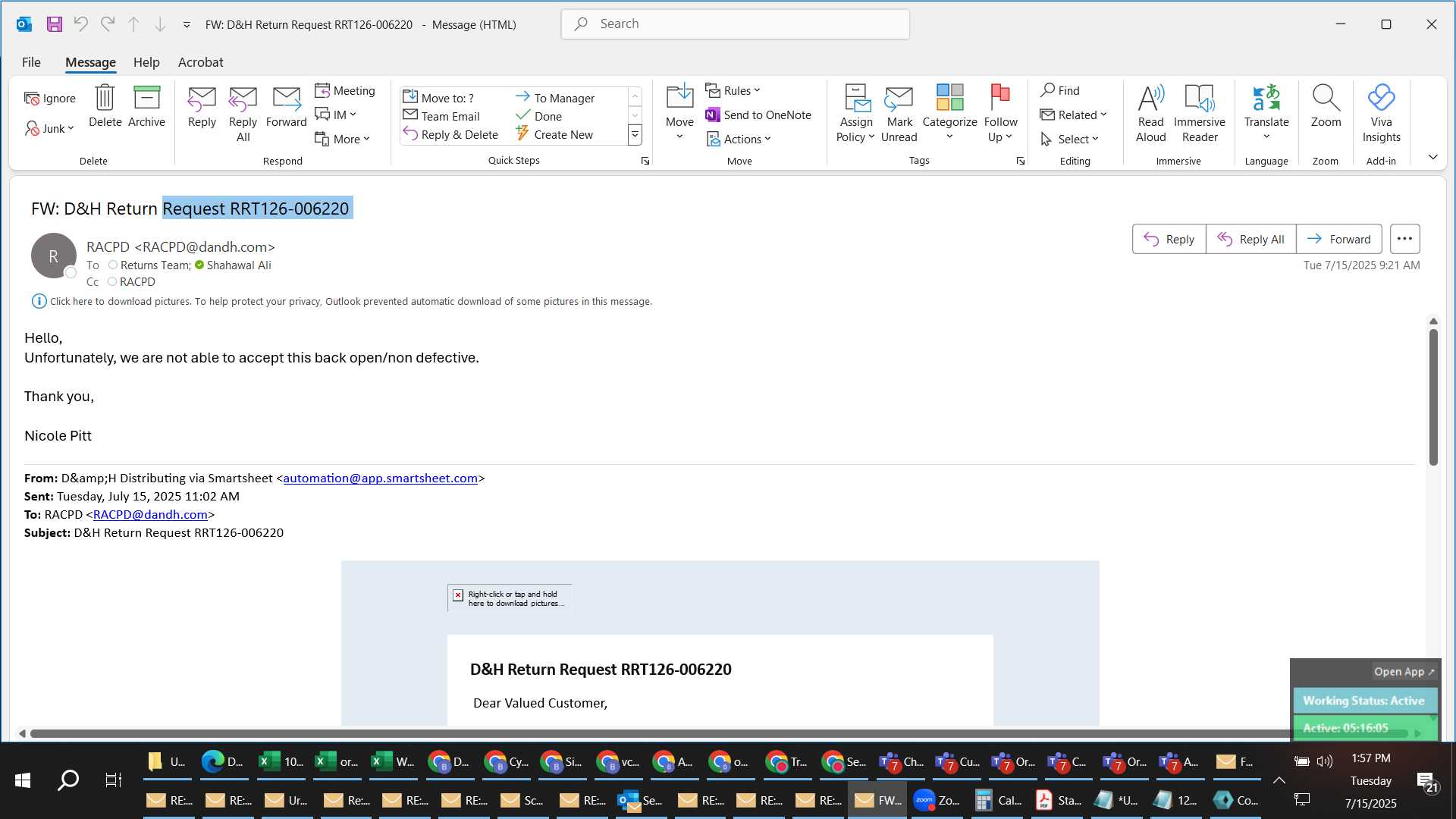Open Viva Insights add-in
Viewport: 1456px width, 819px height.
point(1381,114)
